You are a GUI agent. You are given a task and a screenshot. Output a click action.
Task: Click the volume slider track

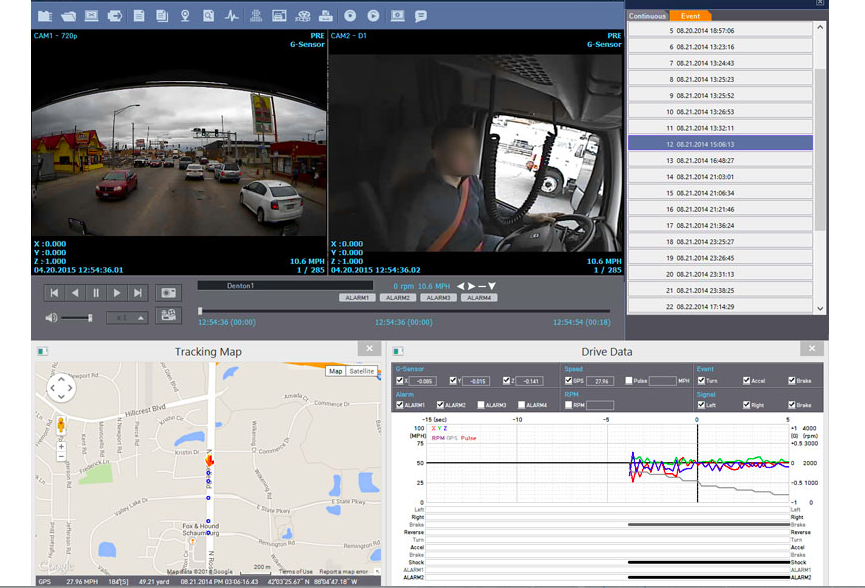76,317
